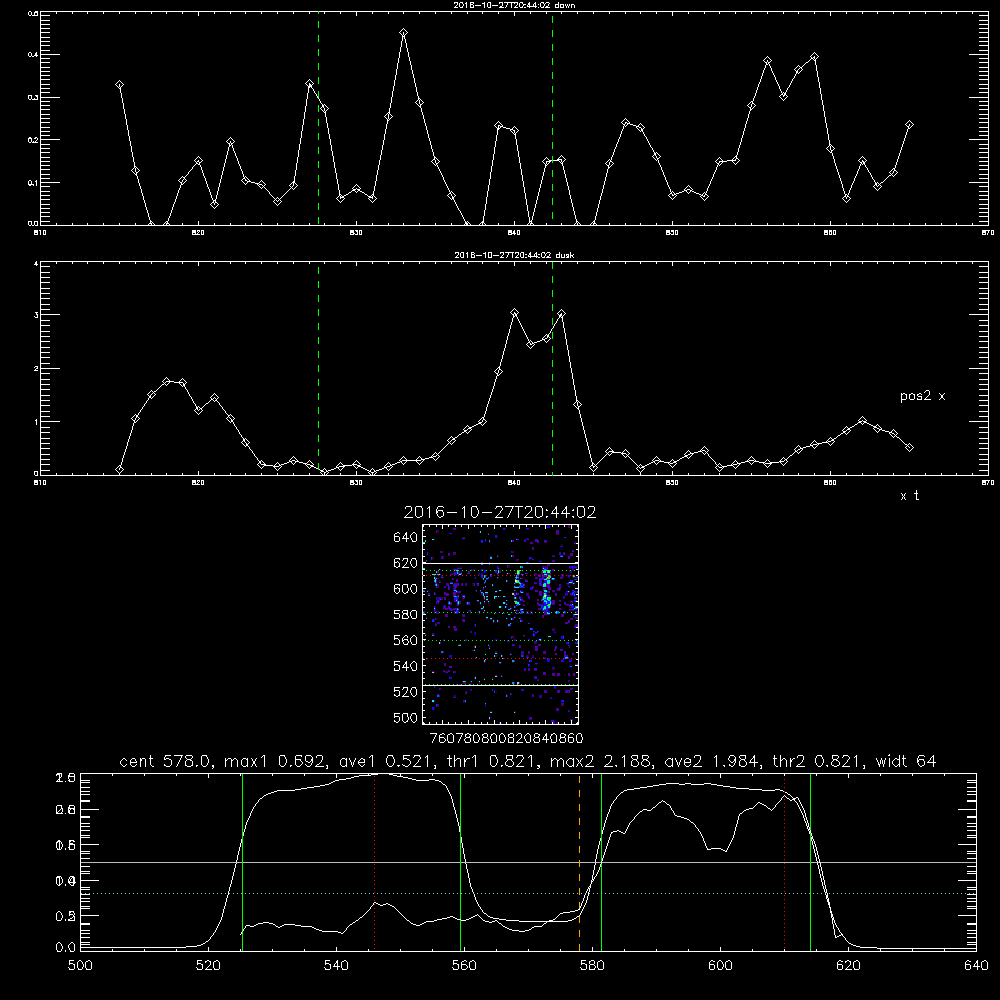Click bottom plot x-axis label "640"
1000x1000 pixels.
(976, 966)
